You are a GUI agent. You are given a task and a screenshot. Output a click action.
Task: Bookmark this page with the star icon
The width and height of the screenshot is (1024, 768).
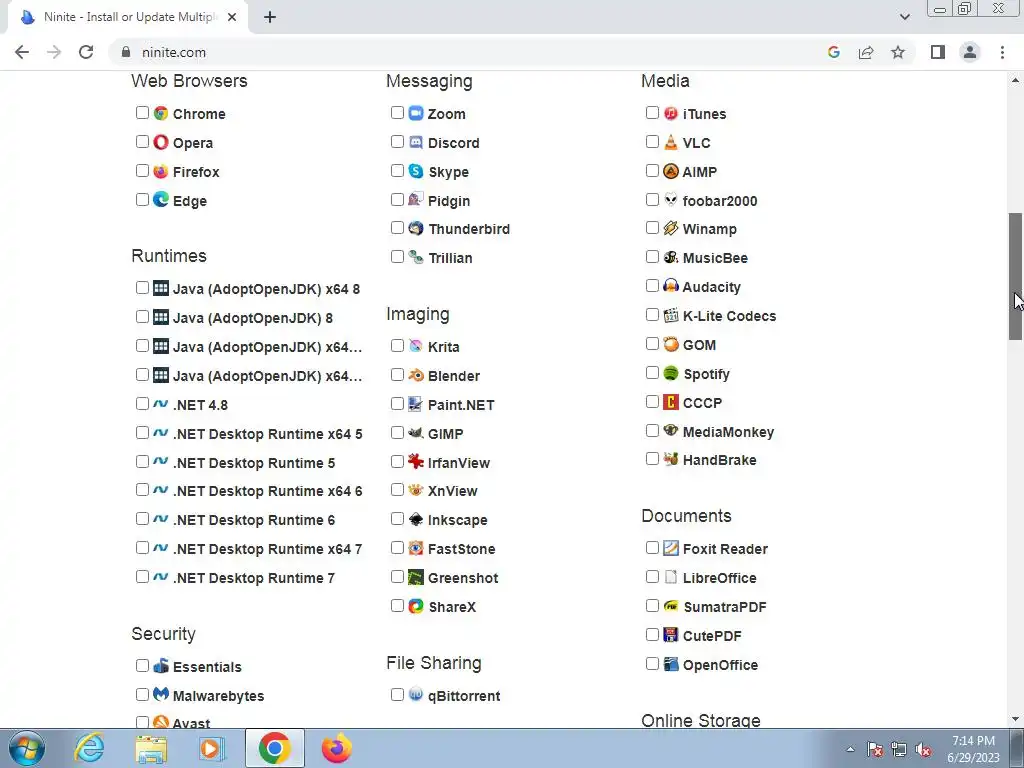(x=898, y=52)
